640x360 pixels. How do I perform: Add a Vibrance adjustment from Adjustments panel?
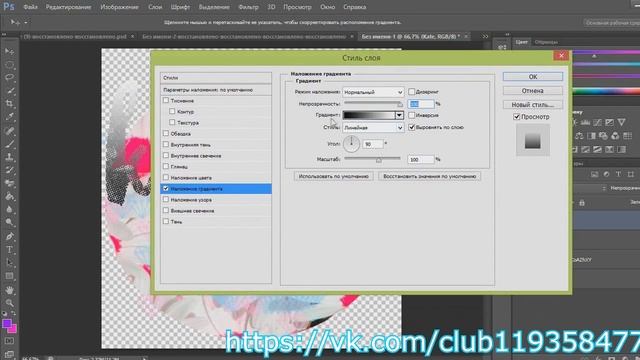coord(622,122)
